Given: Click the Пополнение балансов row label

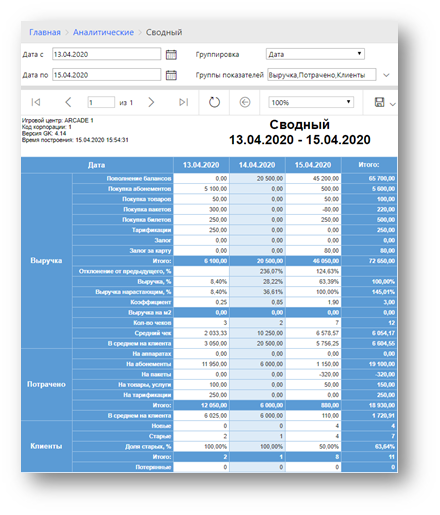Looking at the screenshot, I should (x=139, y=179).
